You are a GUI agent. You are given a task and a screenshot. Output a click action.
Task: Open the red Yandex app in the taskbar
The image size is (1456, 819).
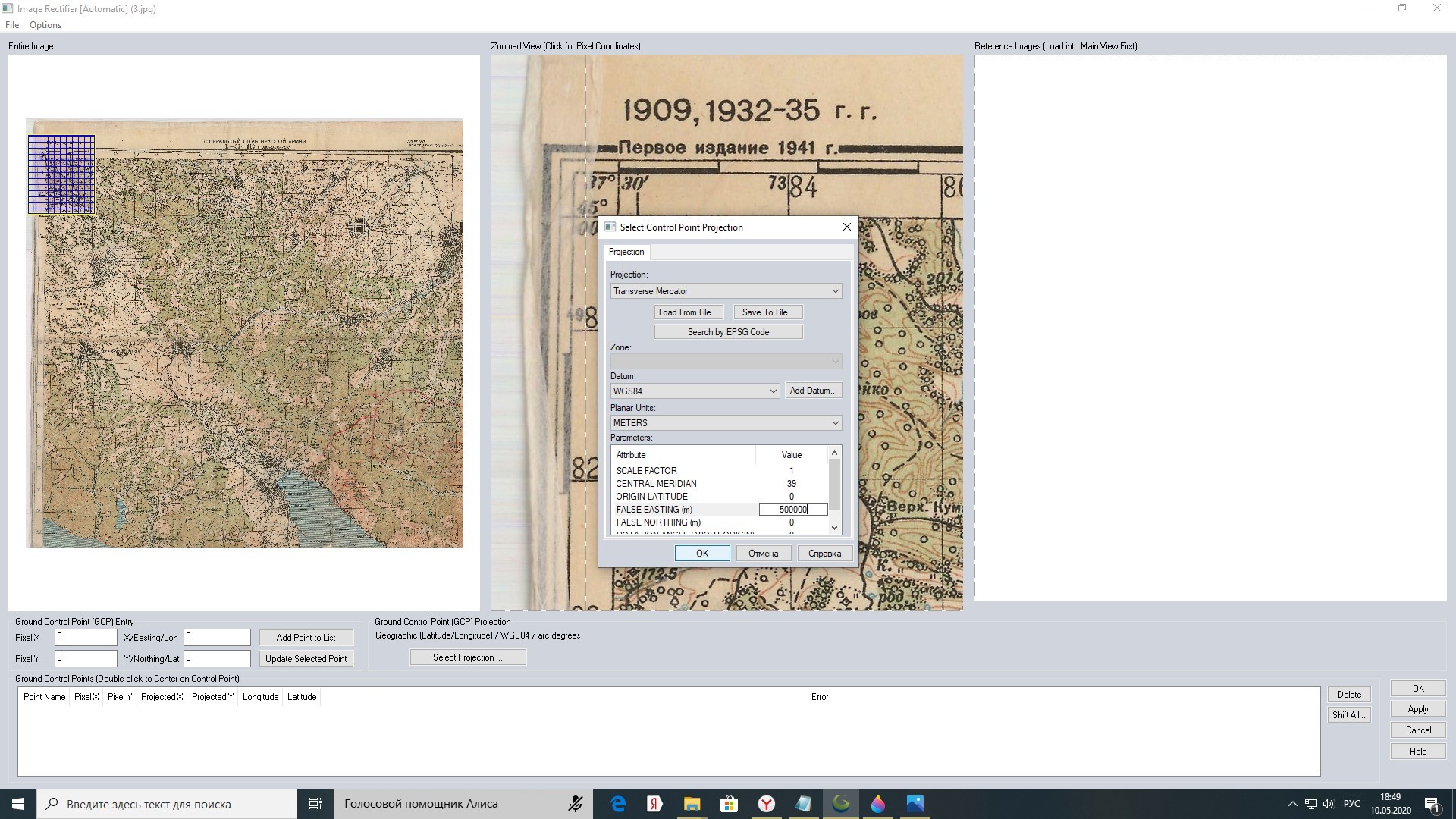(x=654, y=804)
